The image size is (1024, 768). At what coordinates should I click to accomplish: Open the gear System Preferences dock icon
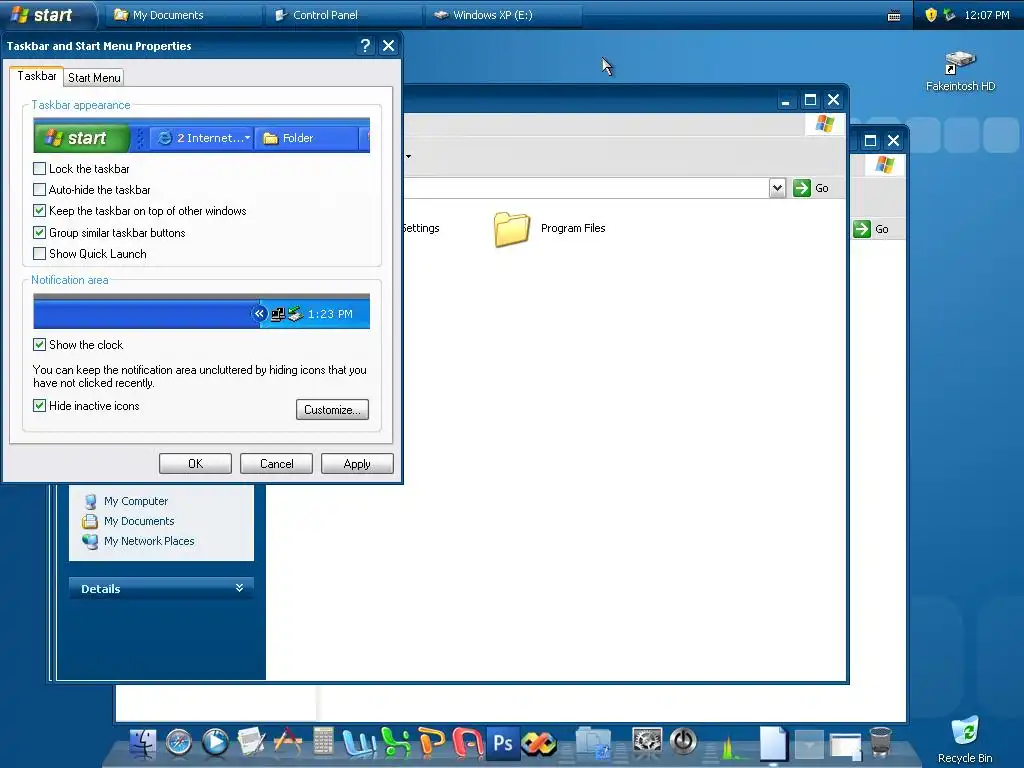coord(647,742)
